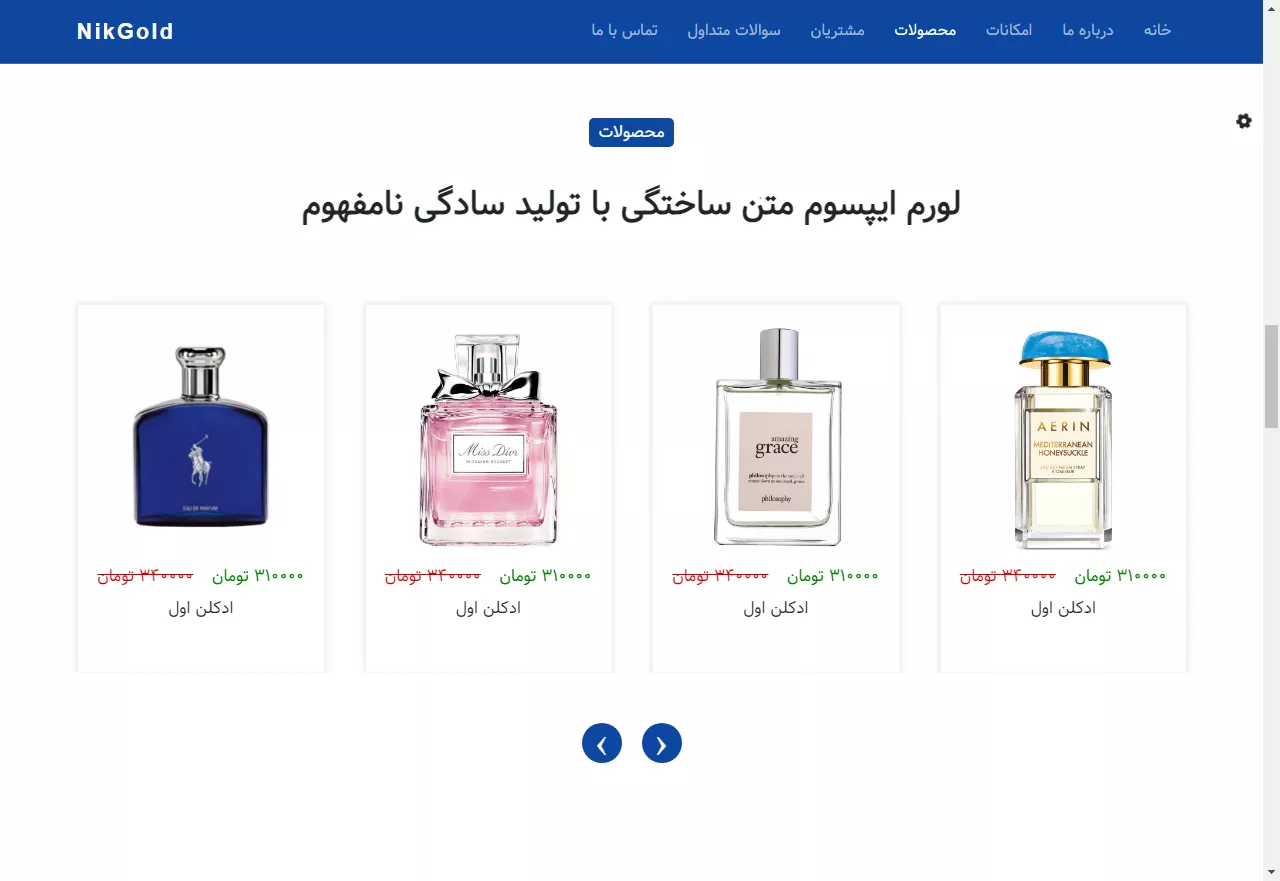Open the درباره ما menu item
The height and width of the screenshot is (881, 1280).
(1088, 30)
